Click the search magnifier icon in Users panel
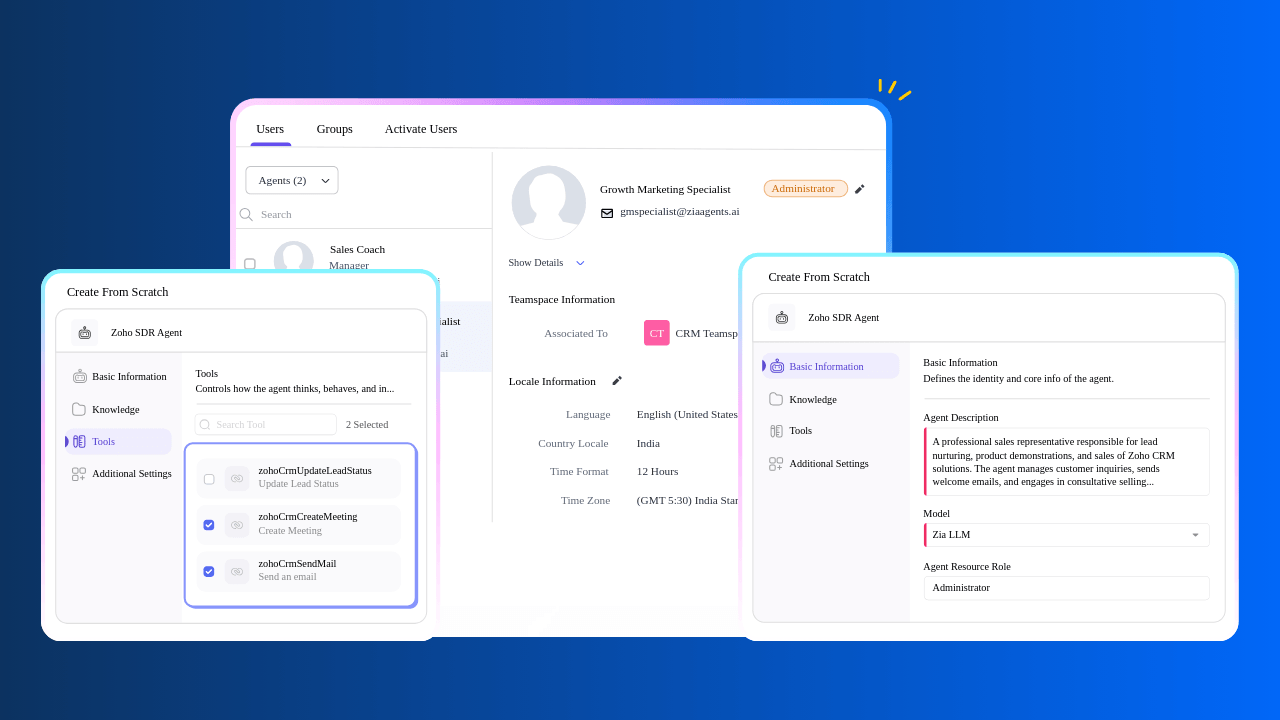The height and width of the screenshot is (720, 1280). (246, 214)
